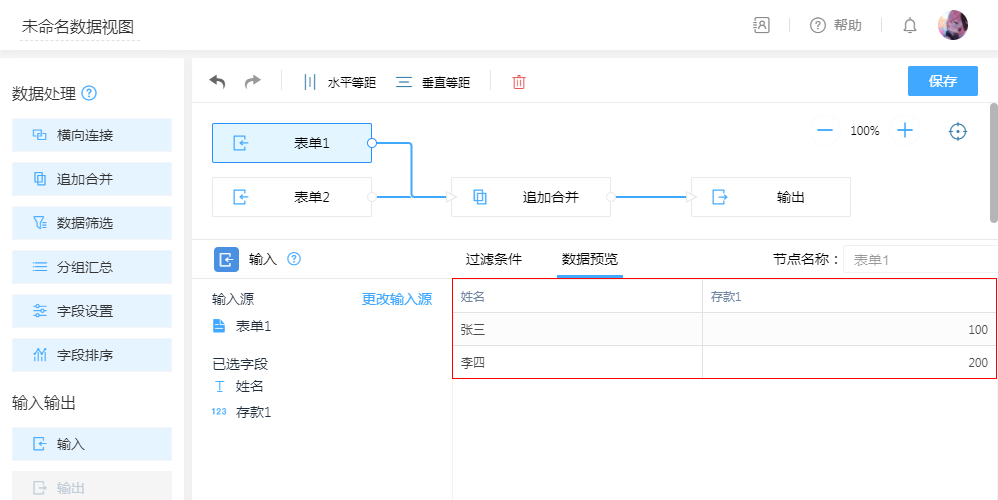The image size is (998, 500).
Task: Apply 垂直等距 vertical spacing
Action: pos(433,82)
